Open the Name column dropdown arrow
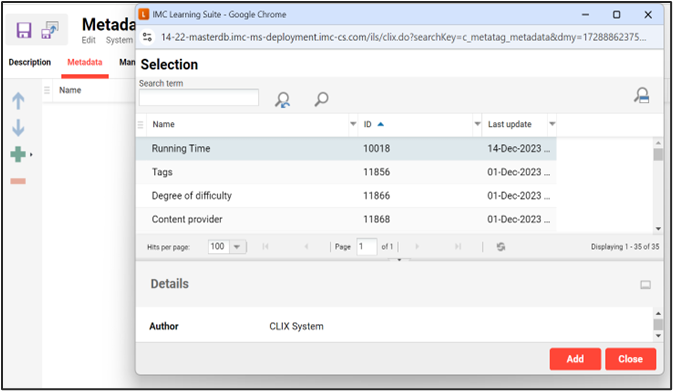Viewport: 673px width, 391px height. [353, 124]
